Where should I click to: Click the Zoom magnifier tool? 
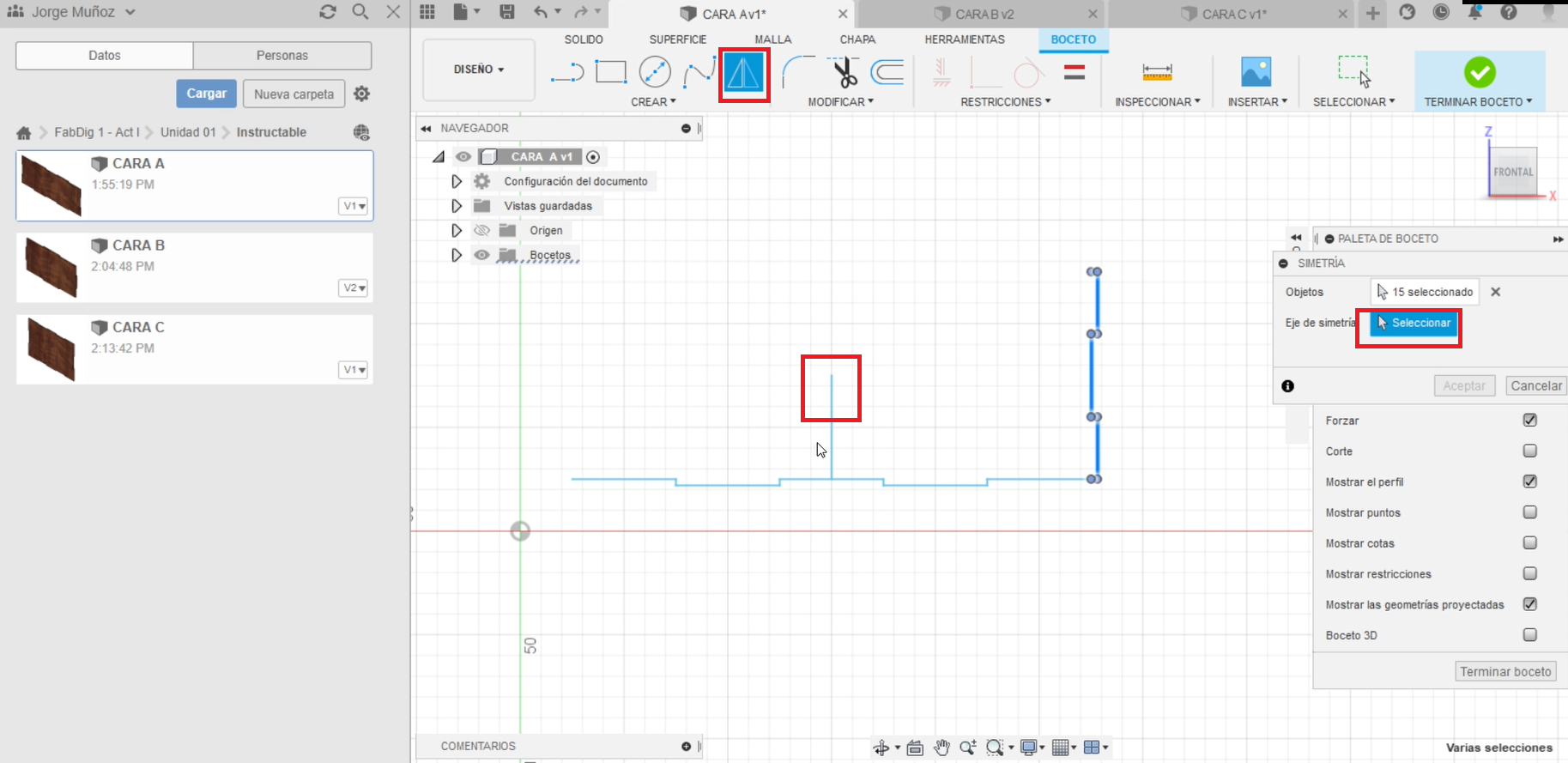tap(968, 748)
